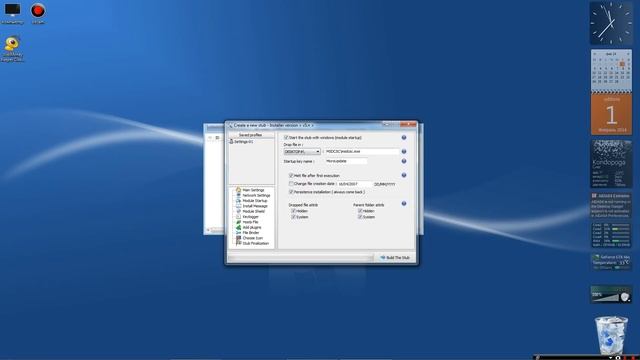Click help icon beside Melt file option
Screen dimensions: 640x360
coord(404,175)
